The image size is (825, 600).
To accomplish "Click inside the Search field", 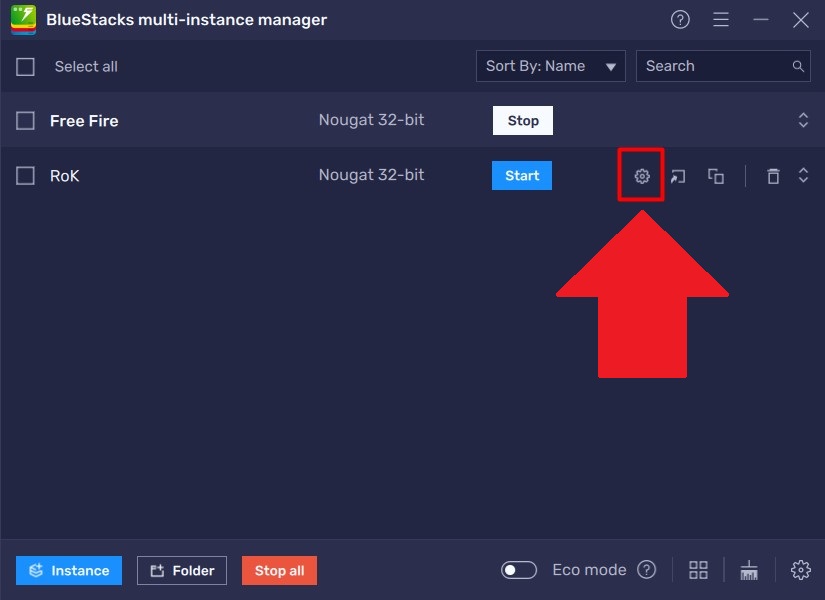I will (x=710, y=66).
